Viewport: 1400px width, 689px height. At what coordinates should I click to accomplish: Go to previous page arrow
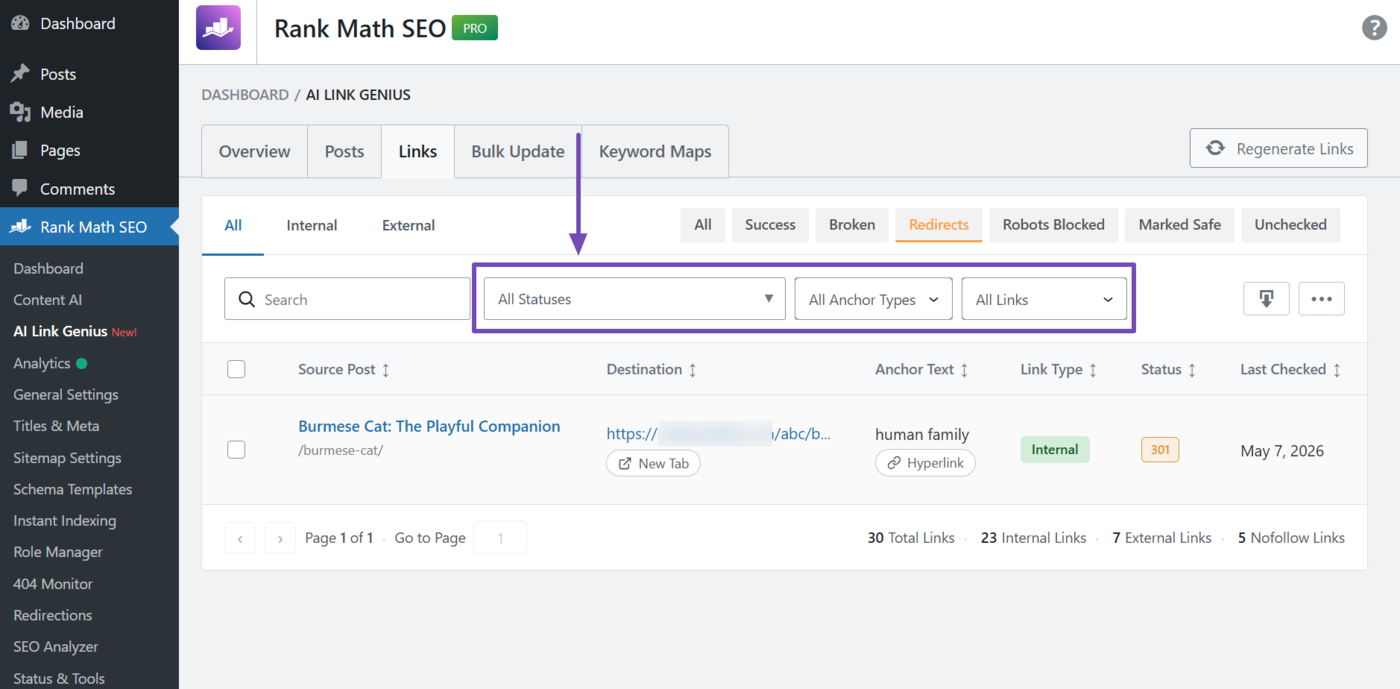(x=240, y=538)
